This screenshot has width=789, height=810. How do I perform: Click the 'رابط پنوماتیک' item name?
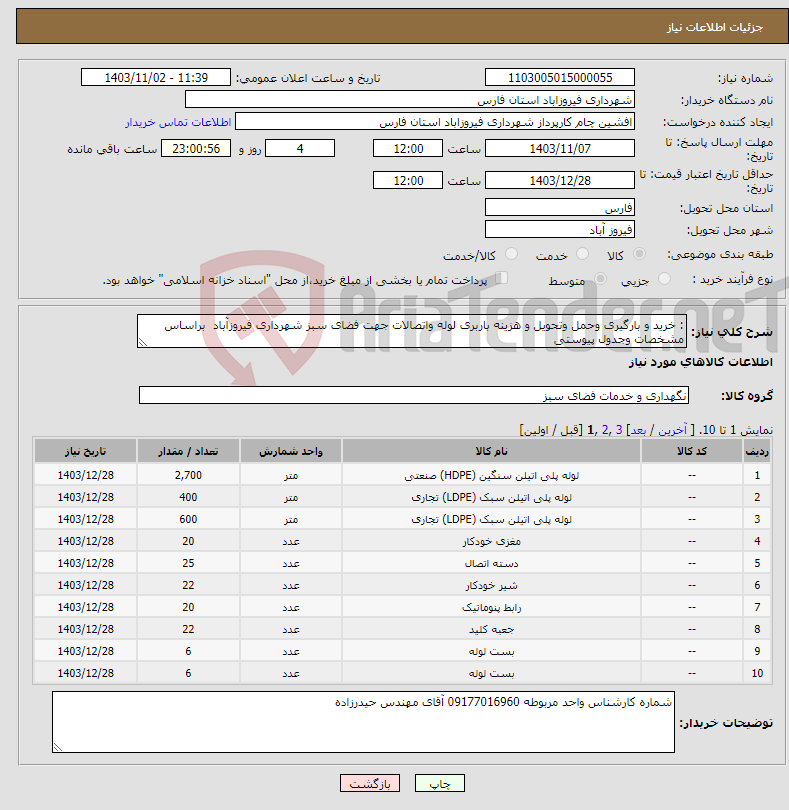click(x=491, y=608)
